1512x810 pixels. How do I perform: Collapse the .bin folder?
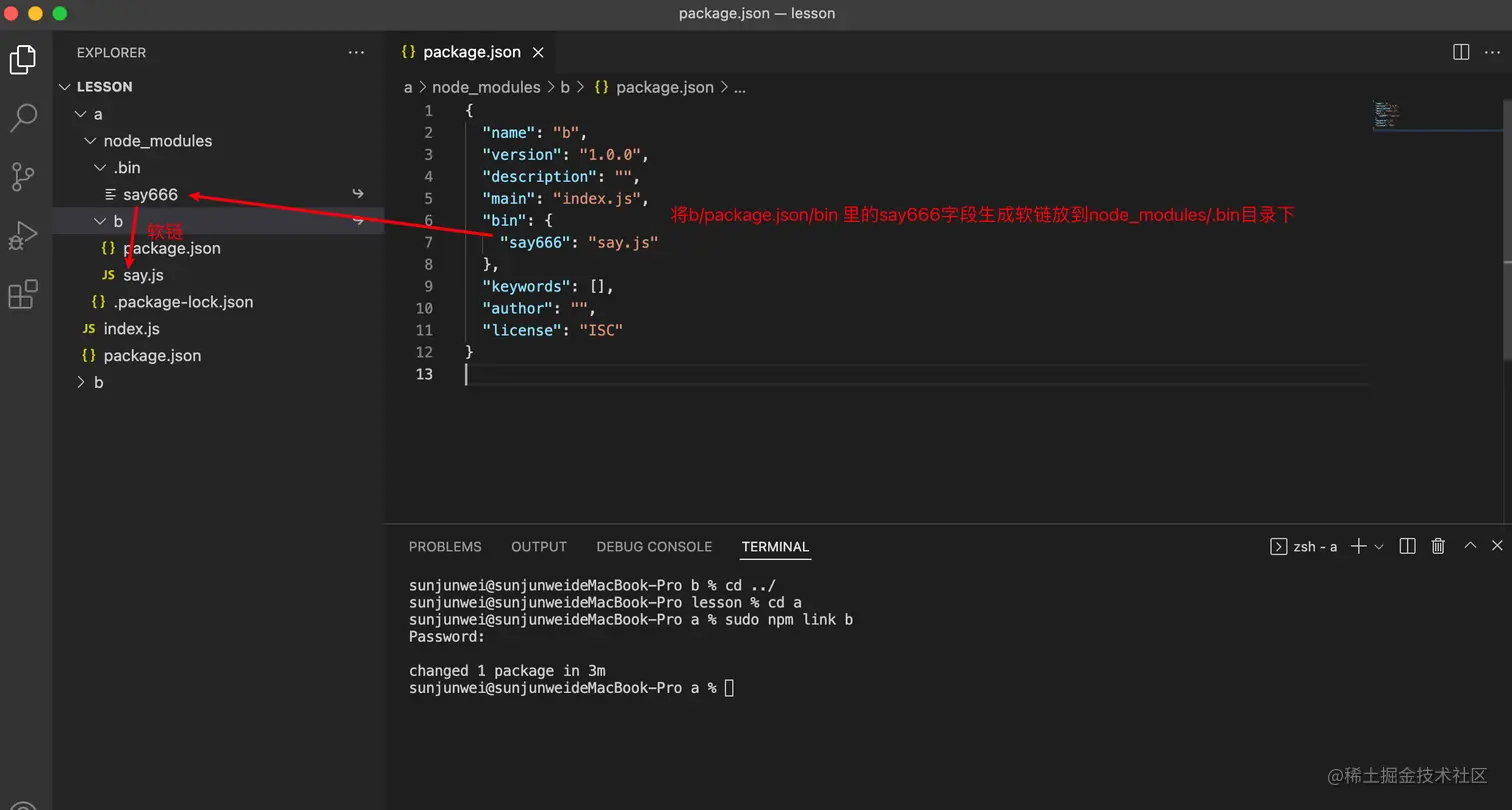point(219,168)
